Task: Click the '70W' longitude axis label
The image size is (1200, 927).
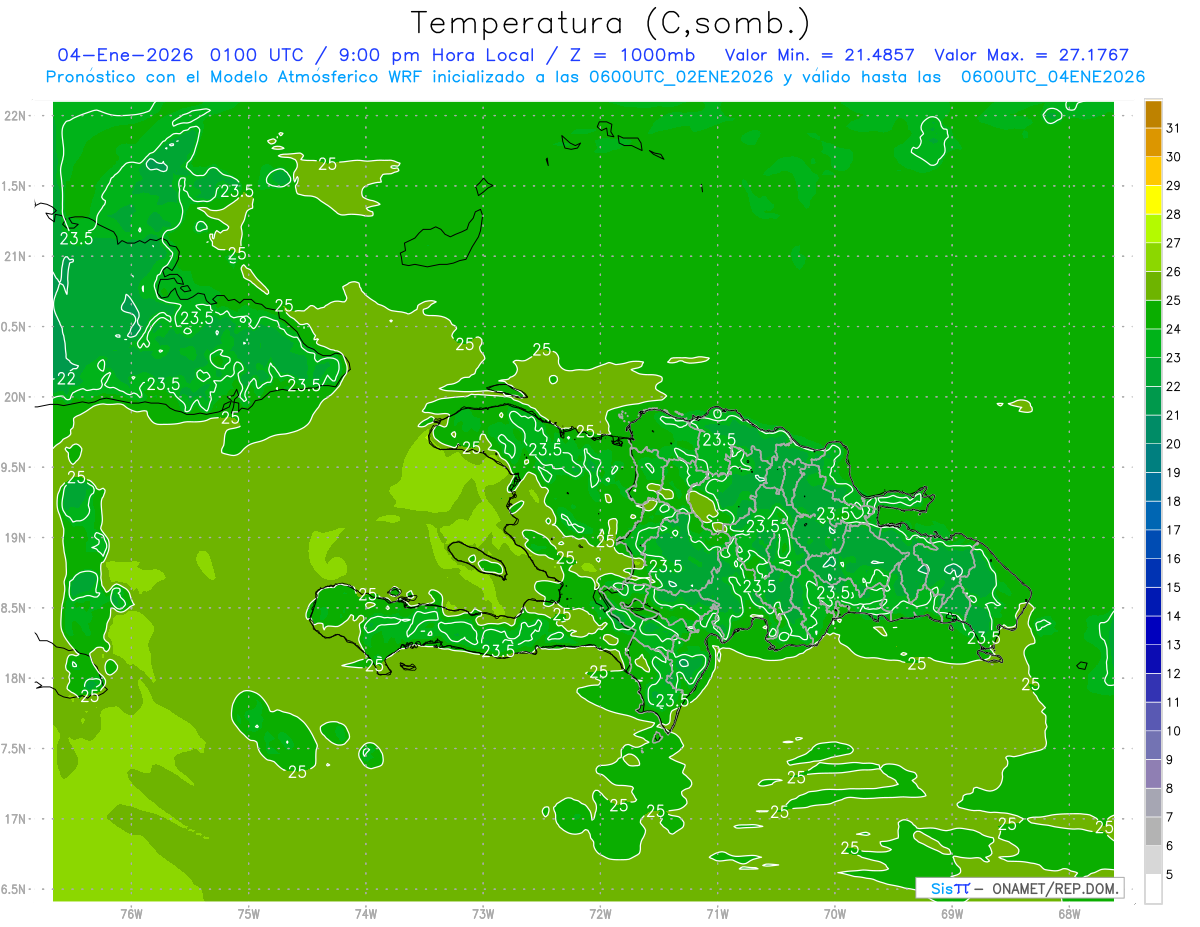Action: pos(835,913)
